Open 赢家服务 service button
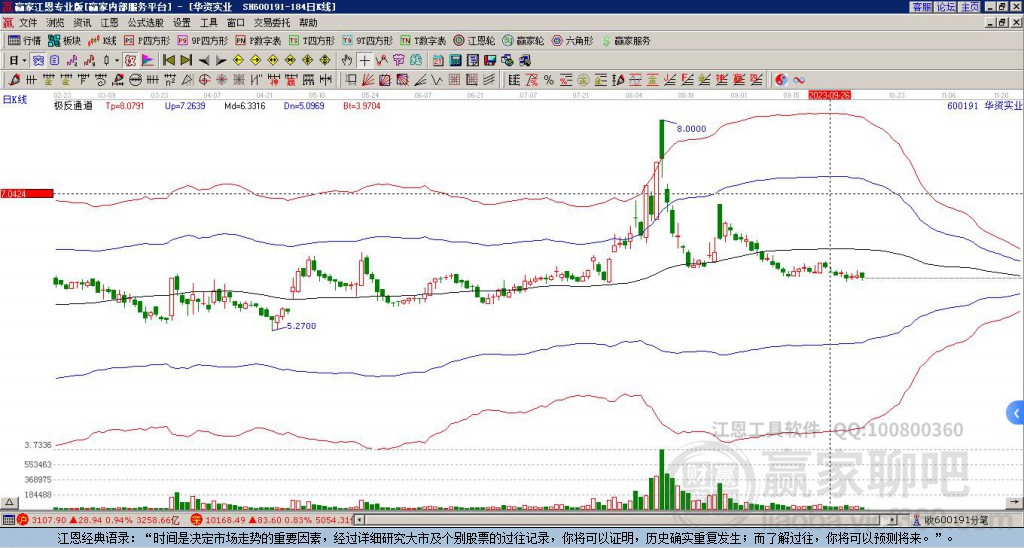 click(626, 40)
